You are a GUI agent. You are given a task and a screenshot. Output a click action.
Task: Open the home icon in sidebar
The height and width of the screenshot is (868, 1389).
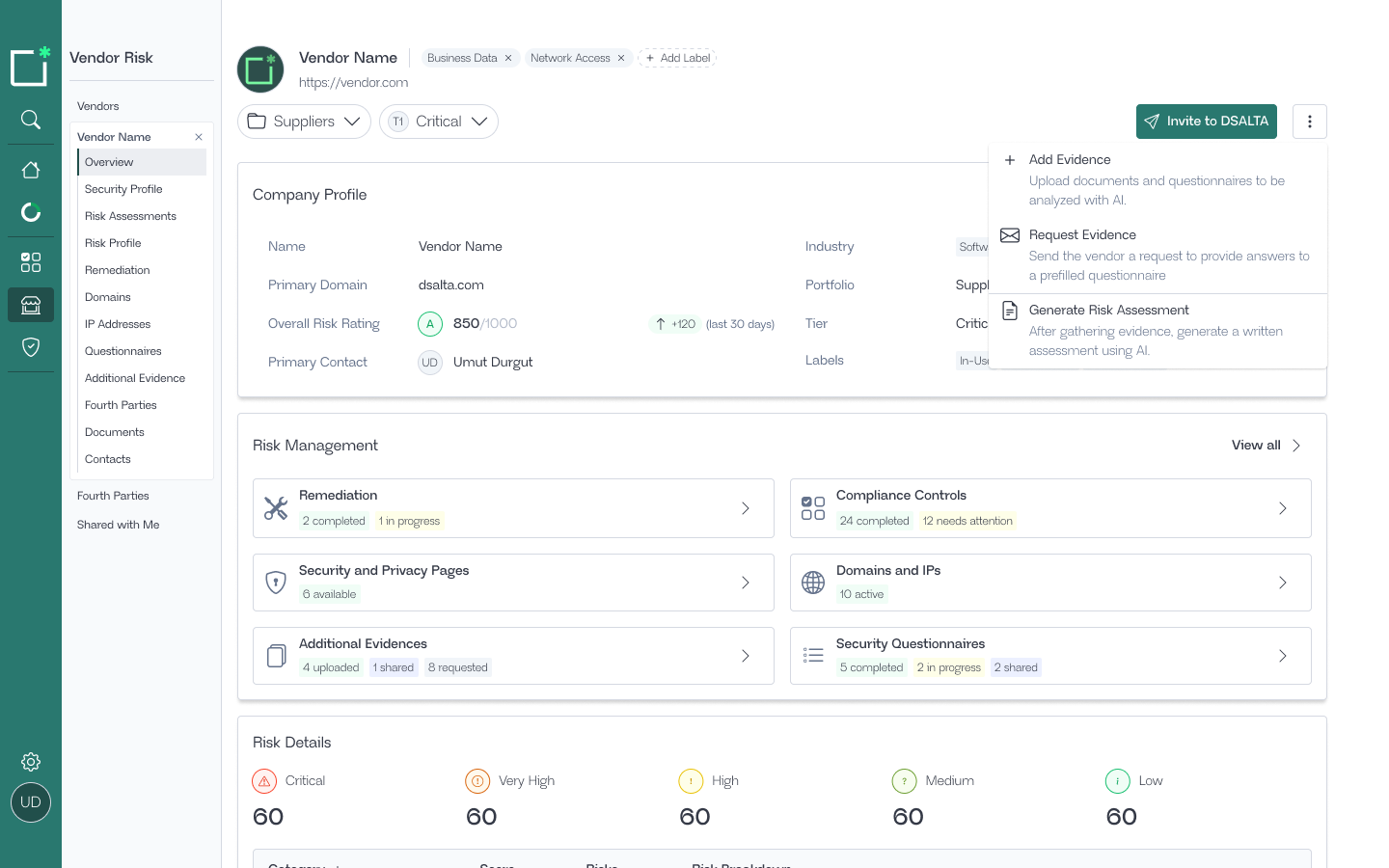31,170
